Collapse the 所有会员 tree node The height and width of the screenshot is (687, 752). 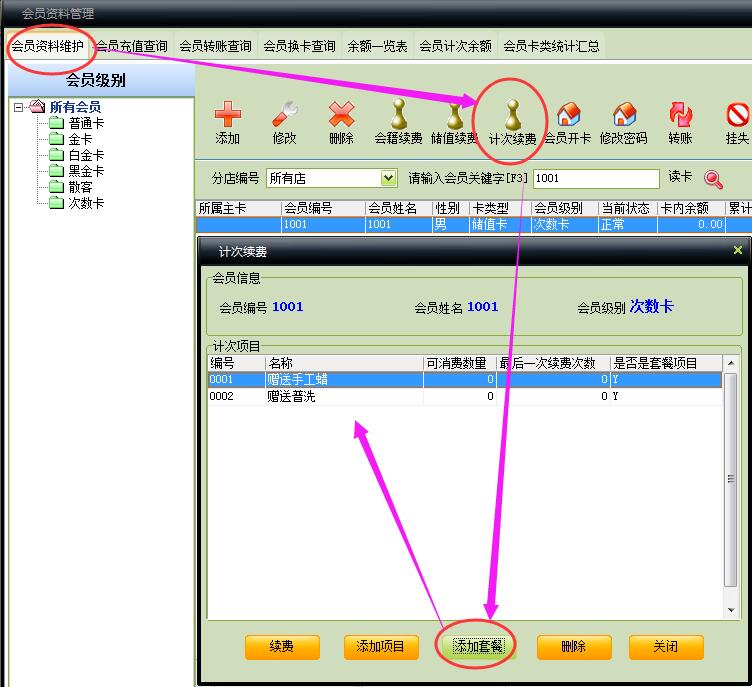pos(18,107)
